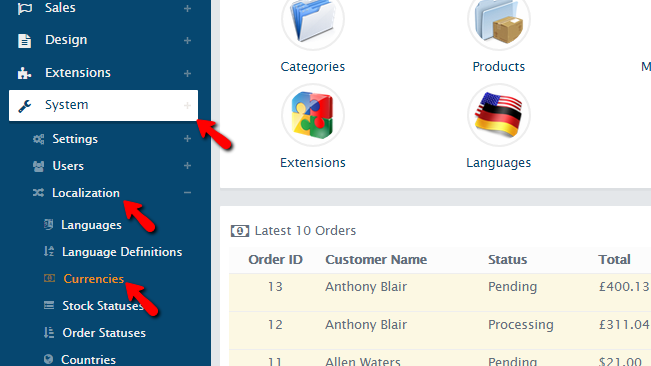Screen dimensions: 651x366
Task: Open Stock Statuses page
Action: (x=103, y=306)
